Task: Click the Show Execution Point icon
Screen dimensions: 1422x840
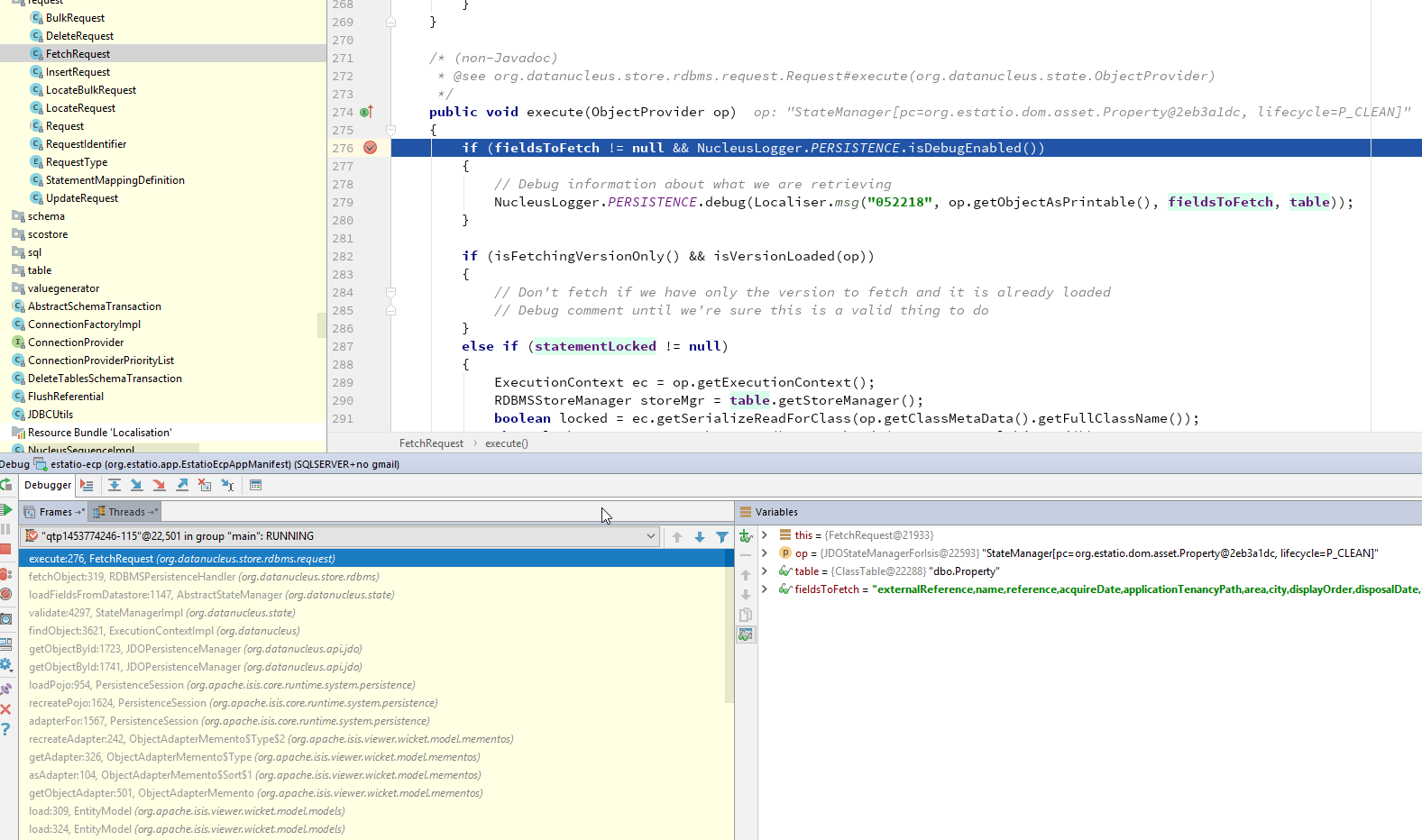Action: pyautogui.click(x=87, y=485)
